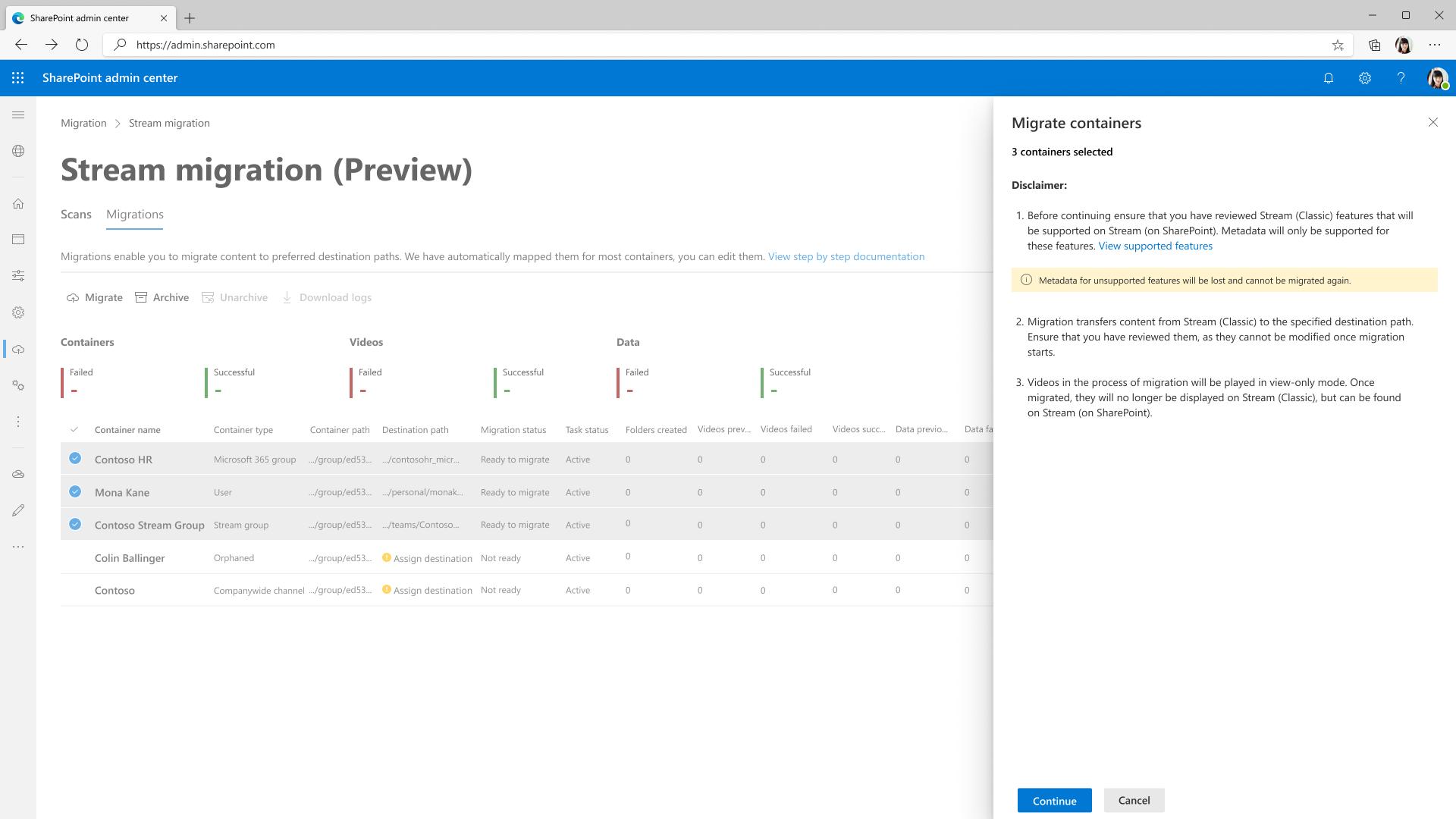Switch to the Scans tab
This screenshot has height=819, width=1456.
click(76, 214)
